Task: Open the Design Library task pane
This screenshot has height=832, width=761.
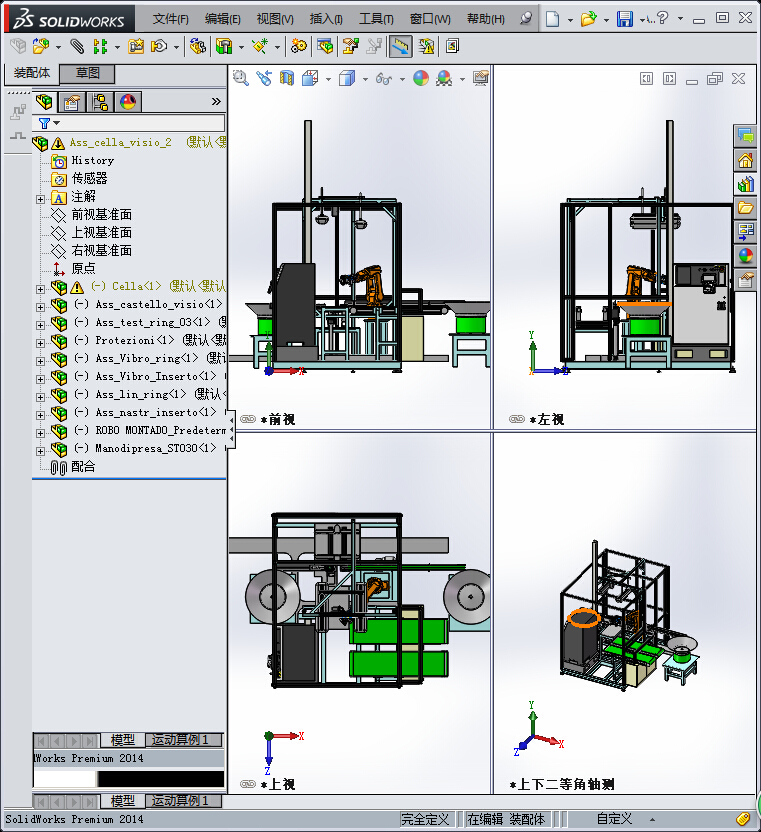Action: click(x=746, y=184)
